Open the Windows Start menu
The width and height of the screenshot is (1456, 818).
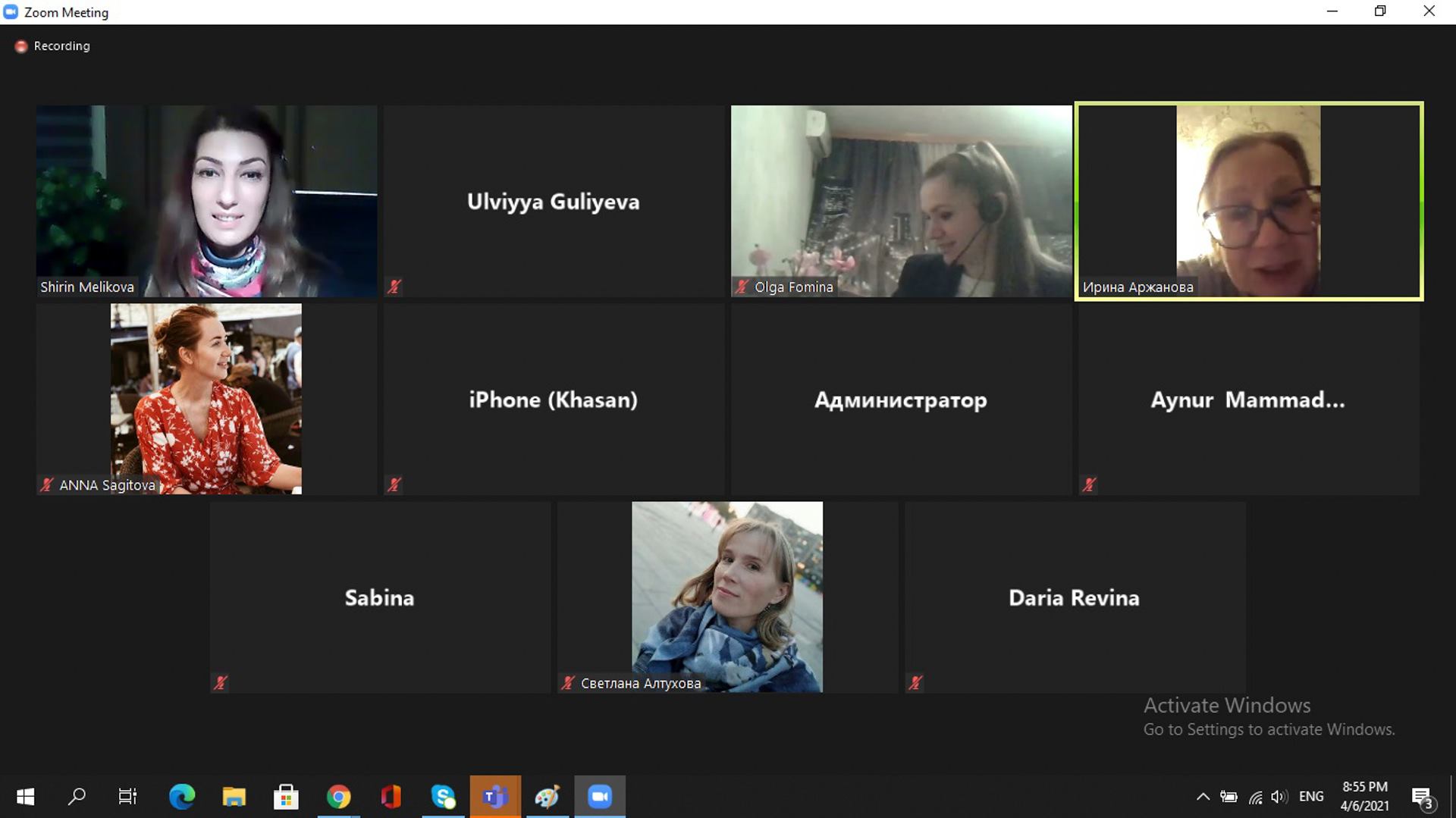tap(25, 797)
